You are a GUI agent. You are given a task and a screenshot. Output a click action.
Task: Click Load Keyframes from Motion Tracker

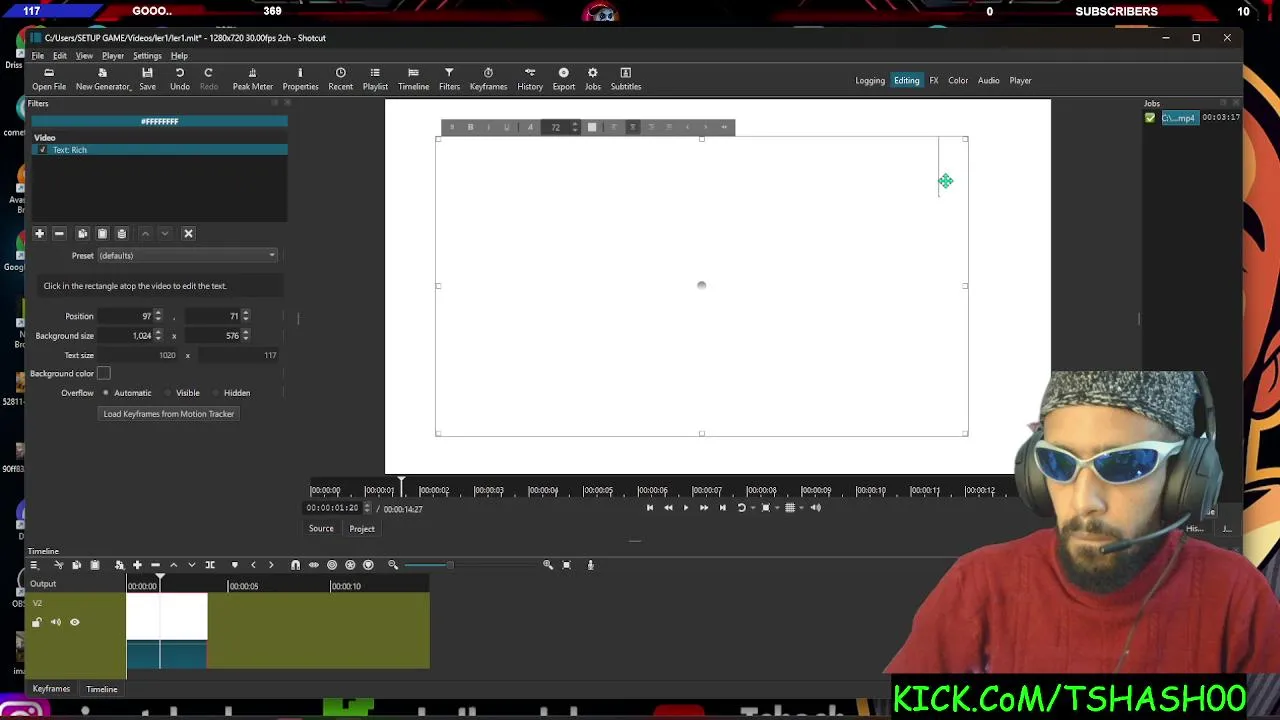coord(168,414)
